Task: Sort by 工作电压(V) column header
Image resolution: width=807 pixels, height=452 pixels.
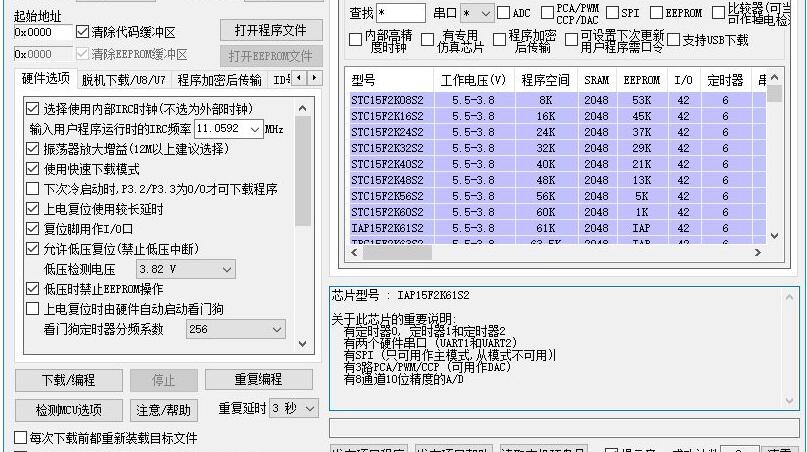Action: pyautogui.click(x=473, y=80)
